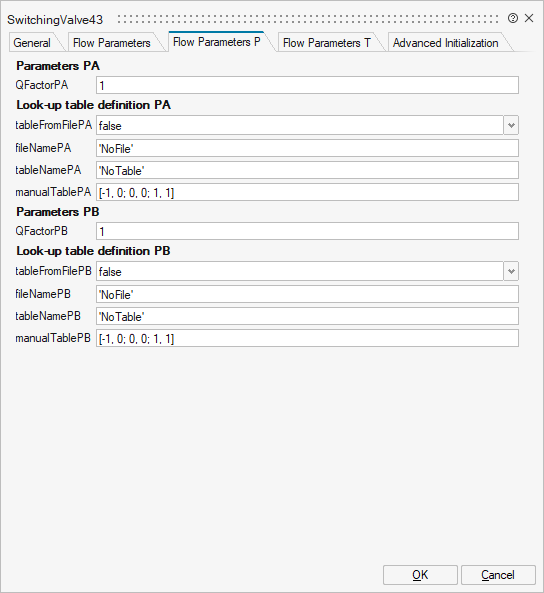This screenshot has width=544, height=593.
Task: Confirm with the OK button
Action: (420, 575)
